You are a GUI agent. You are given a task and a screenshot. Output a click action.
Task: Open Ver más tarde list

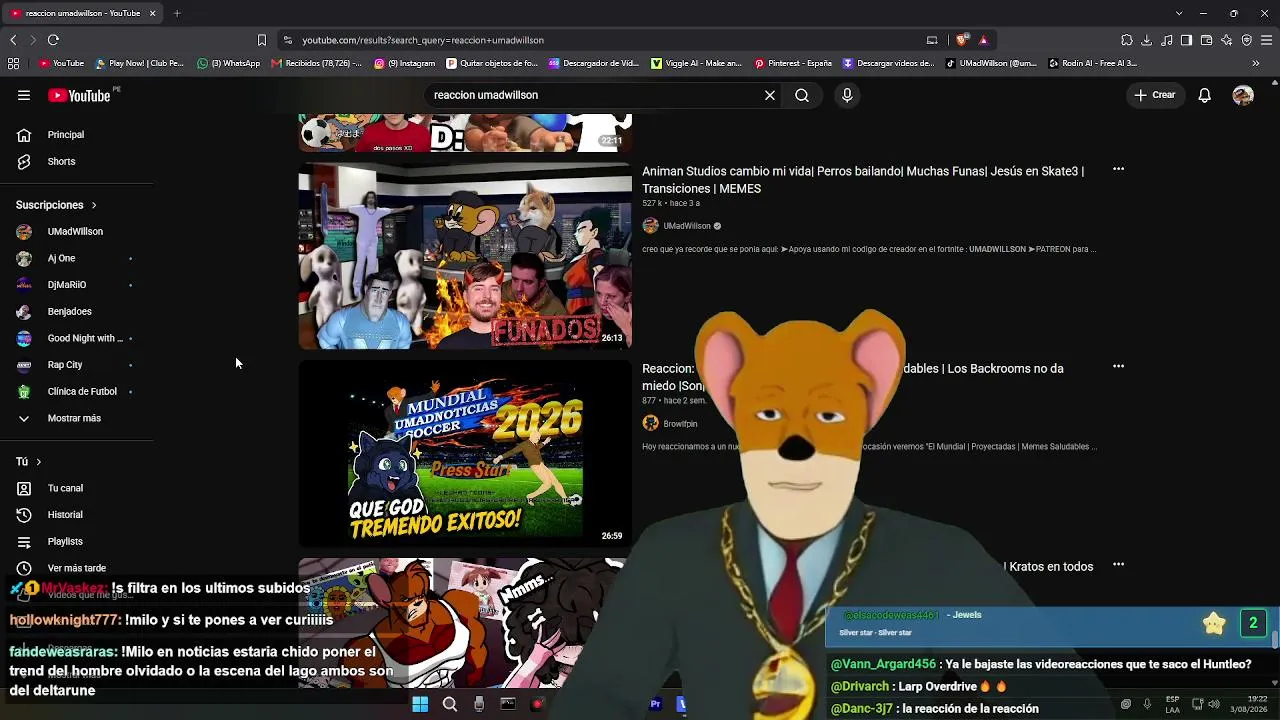[x=77, y=568]
